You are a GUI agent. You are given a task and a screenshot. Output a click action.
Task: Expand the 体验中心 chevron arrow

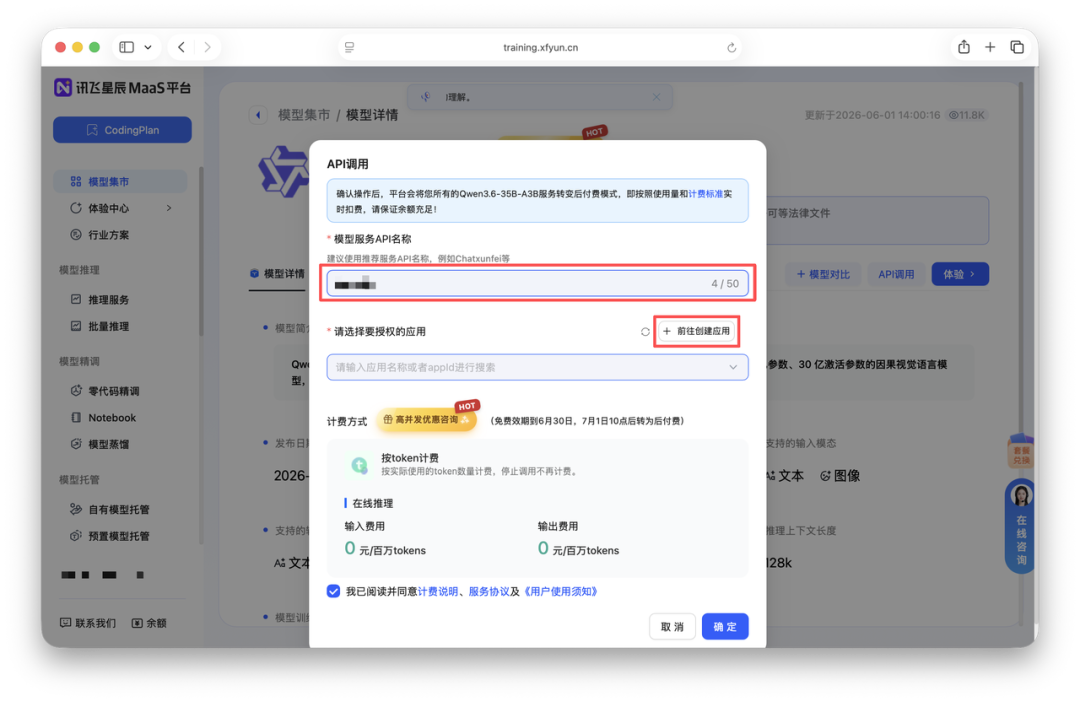(169, 208)
